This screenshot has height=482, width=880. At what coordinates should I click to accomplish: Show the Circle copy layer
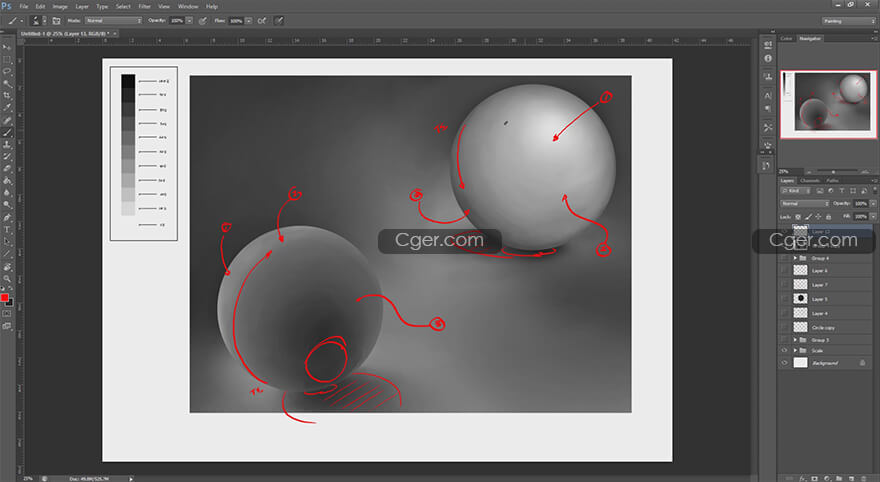[785, 327]
